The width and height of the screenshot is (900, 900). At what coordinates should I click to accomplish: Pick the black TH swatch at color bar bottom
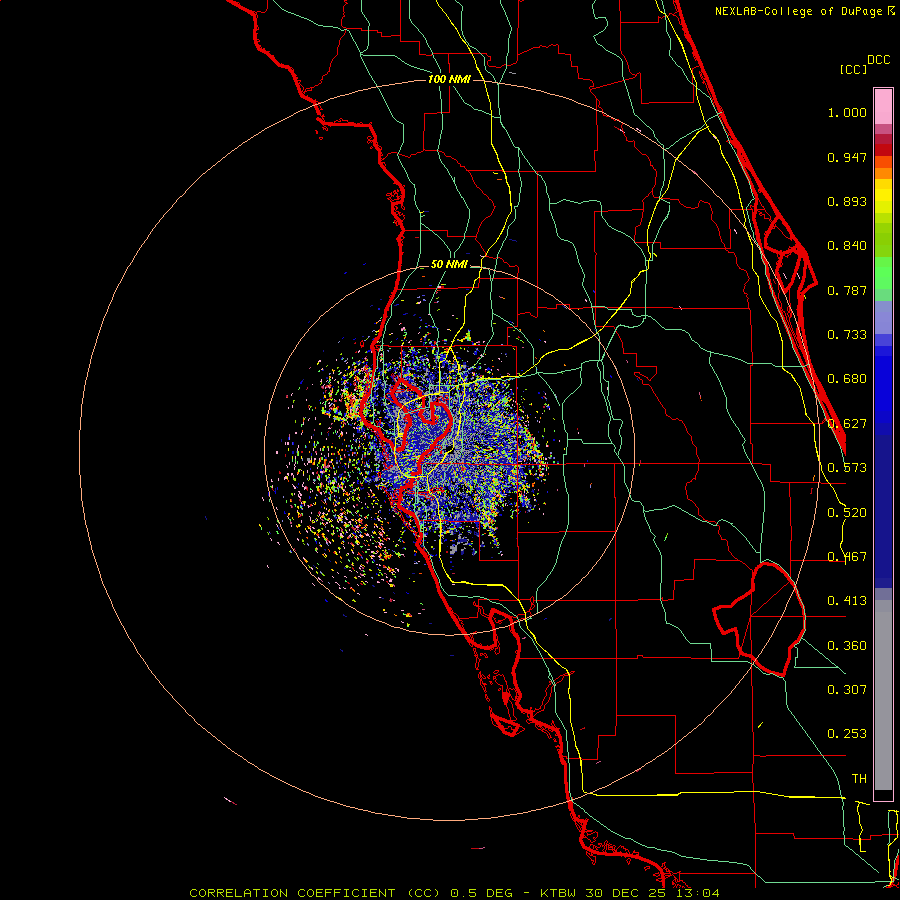pos(883,794)
